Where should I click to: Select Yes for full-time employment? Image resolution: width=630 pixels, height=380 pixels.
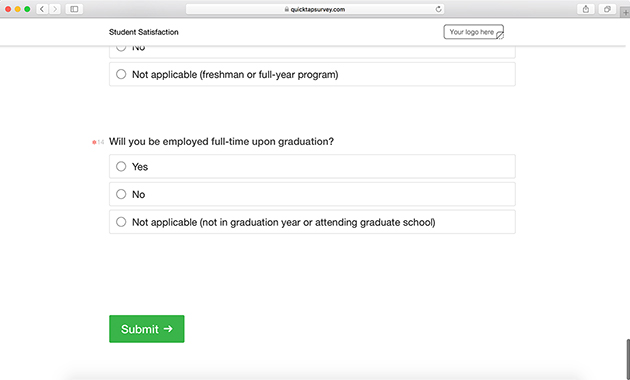coord(312,166)
